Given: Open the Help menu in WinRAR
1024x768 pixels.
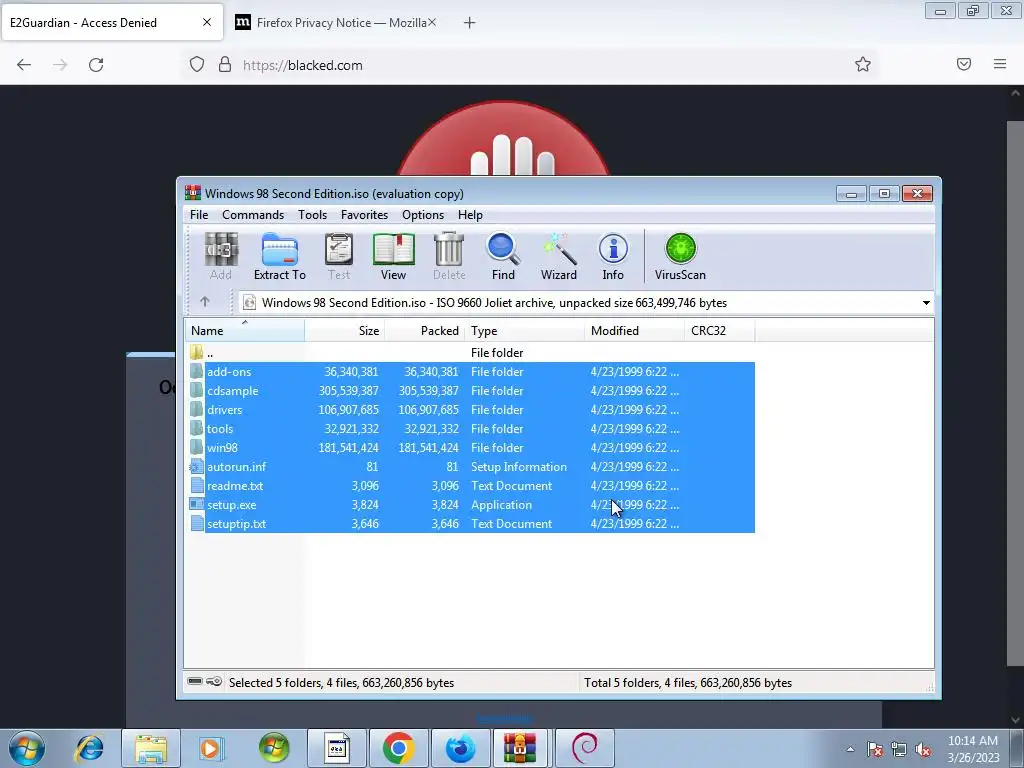Looking at the screenshot, I should (470, 215).
